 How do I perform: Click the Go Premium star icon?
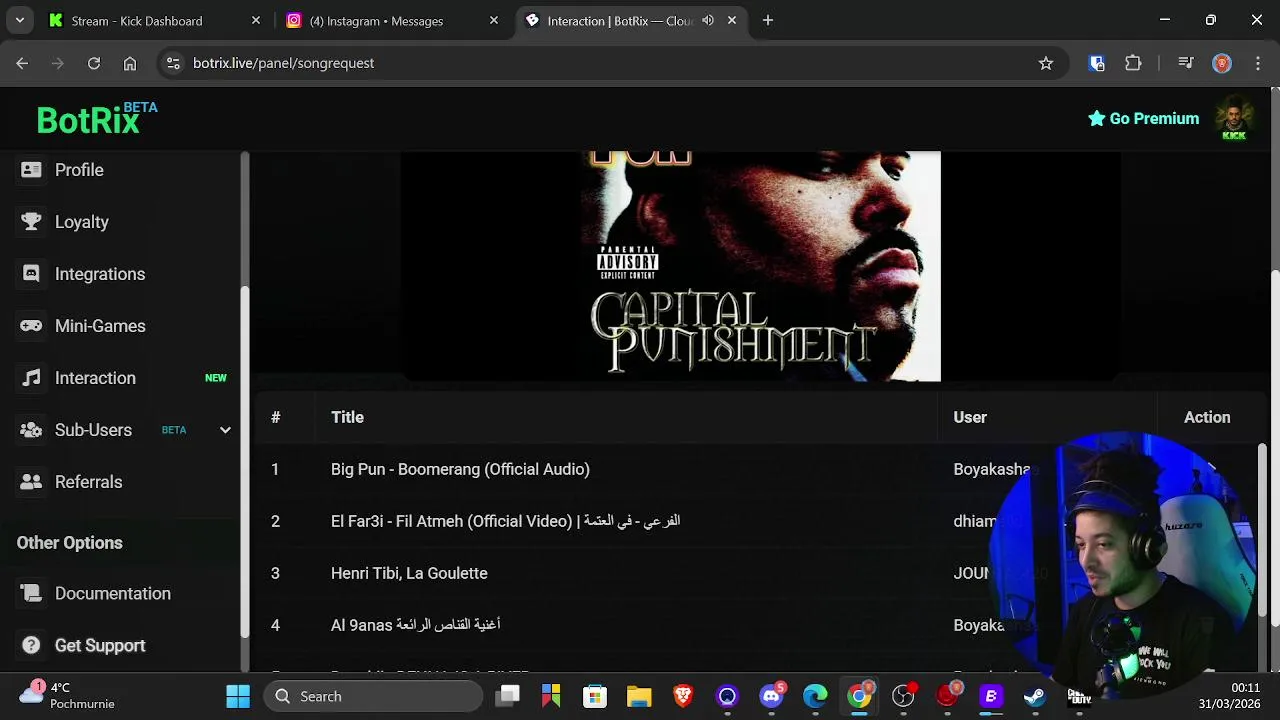tap(1096, 118)
